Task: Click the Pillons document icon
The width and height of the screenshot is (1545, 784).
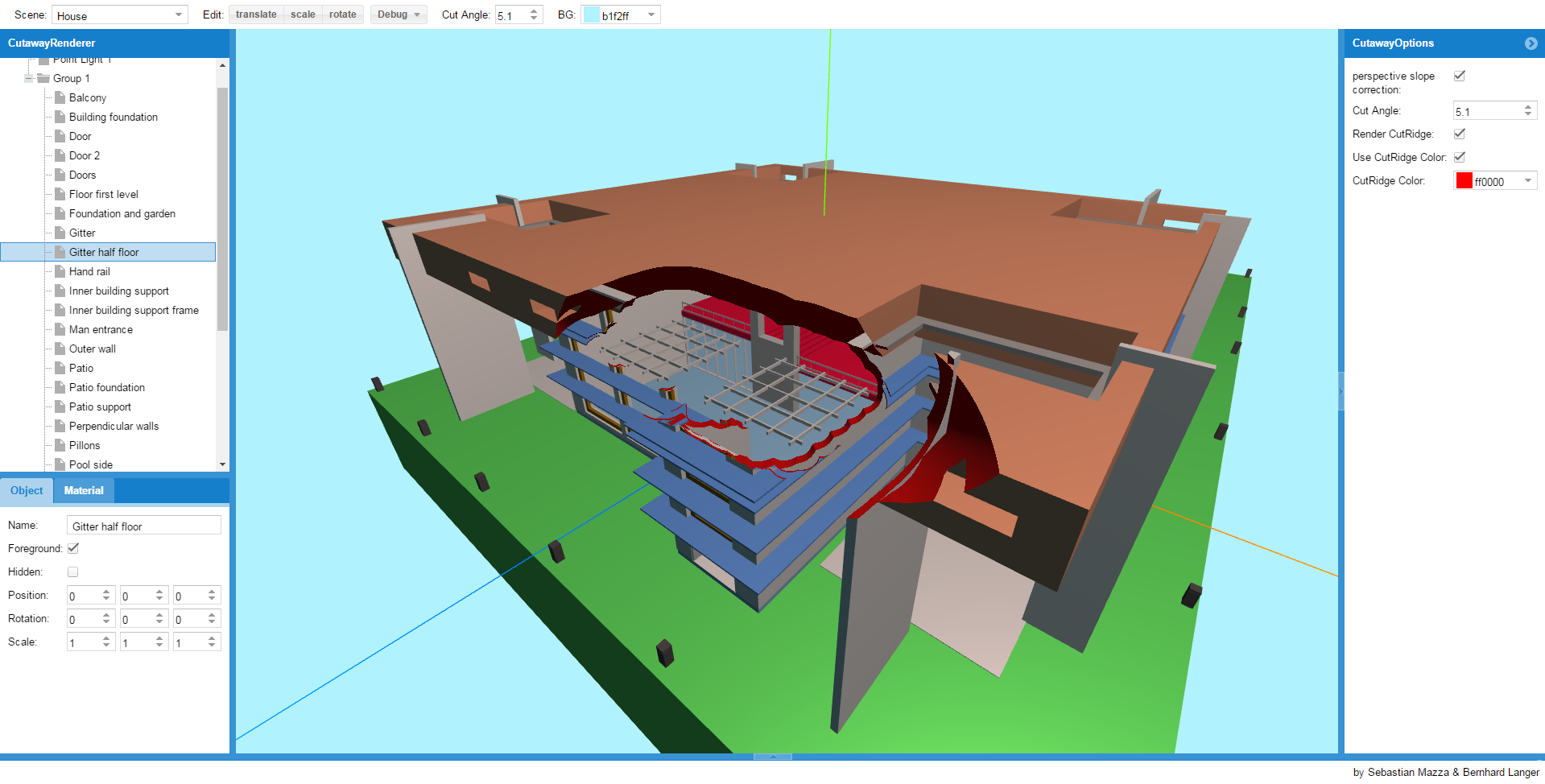Action: pos(60,445)
